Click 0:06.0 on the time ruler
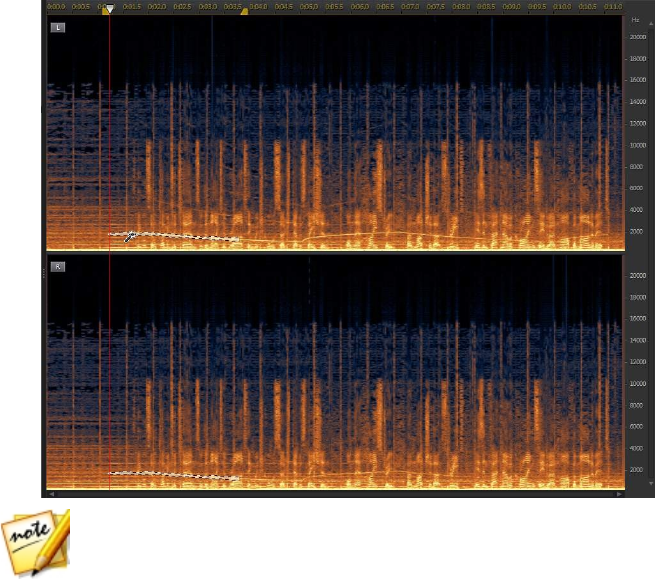This screenshot has width=655, height=579. (360, 7)
